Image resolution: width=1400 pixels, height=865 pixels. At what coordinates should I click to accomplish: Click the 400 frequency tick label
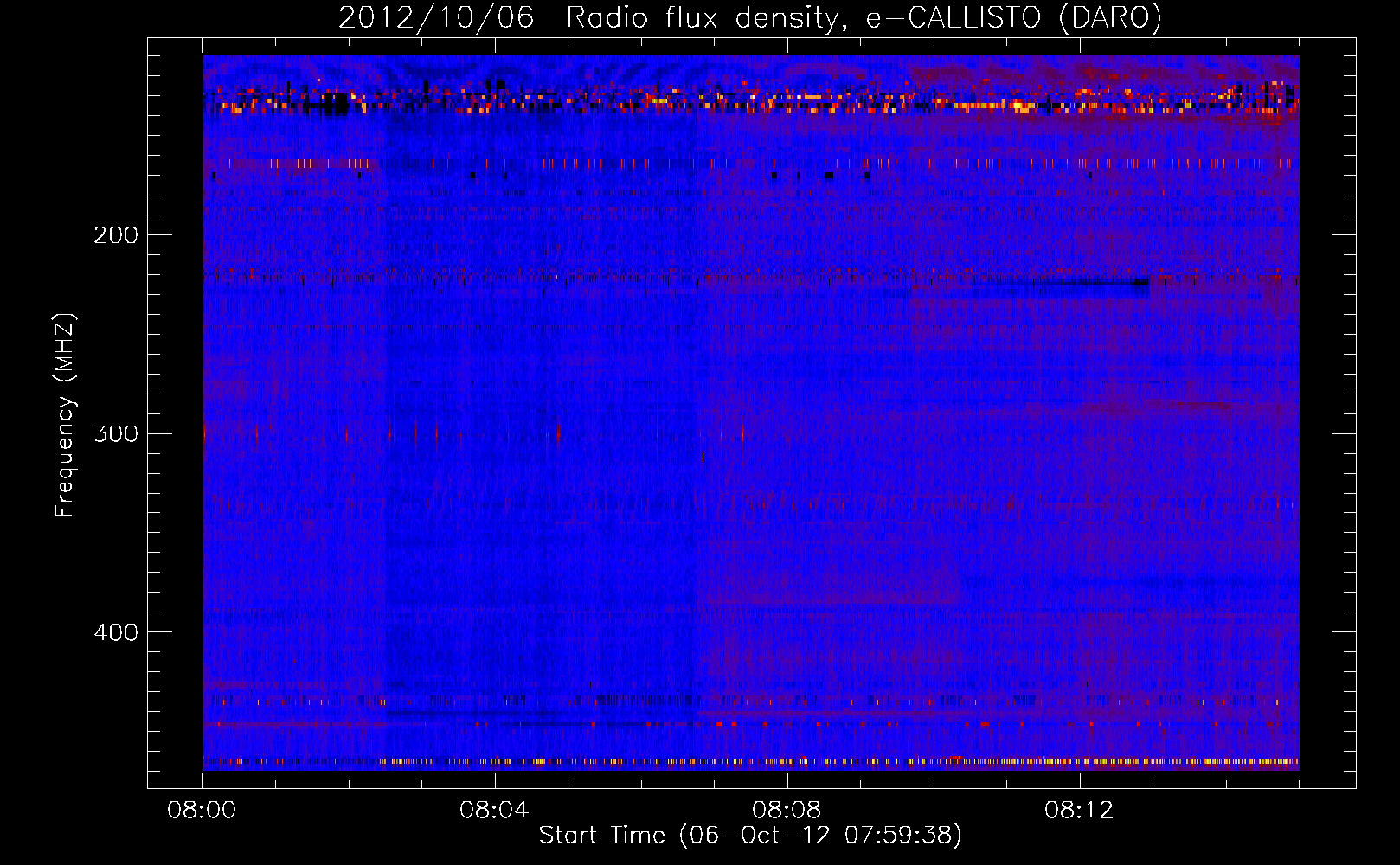coord(116,632)
